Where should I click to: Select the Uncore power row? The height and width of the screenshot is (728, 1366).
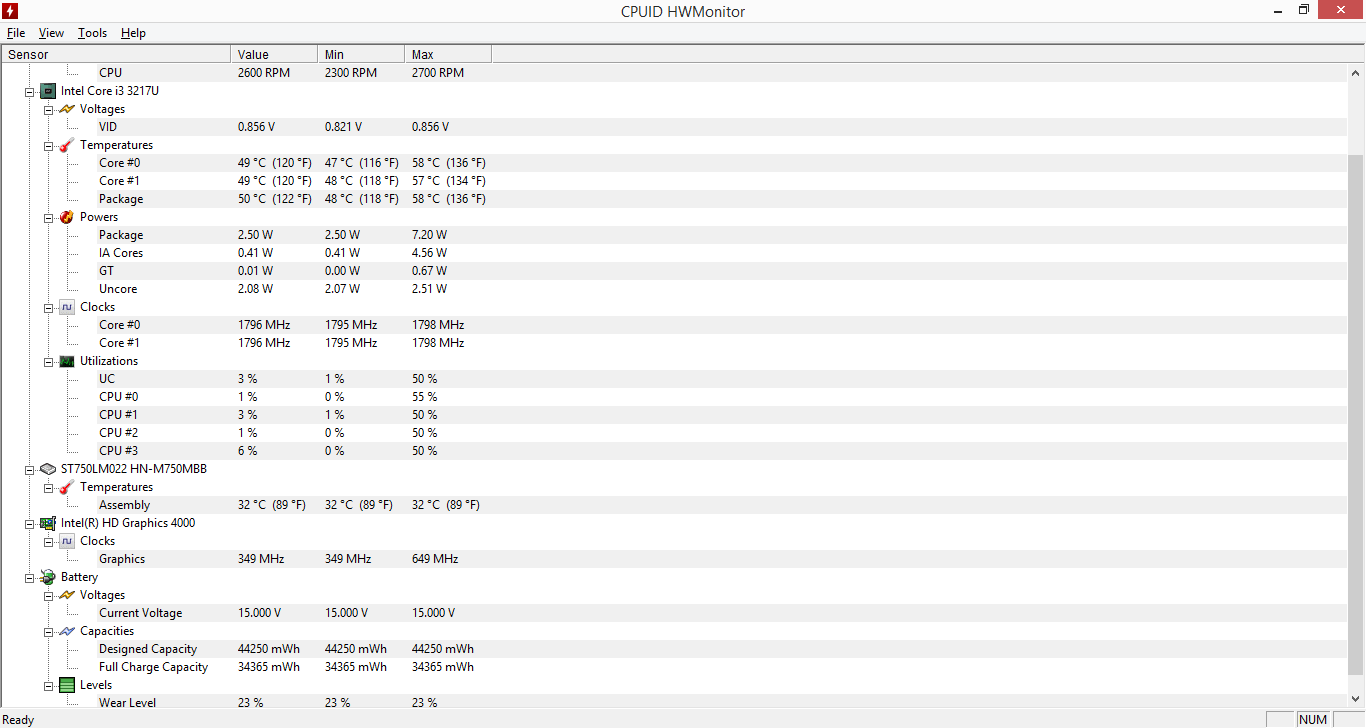[x=674, y=289]
